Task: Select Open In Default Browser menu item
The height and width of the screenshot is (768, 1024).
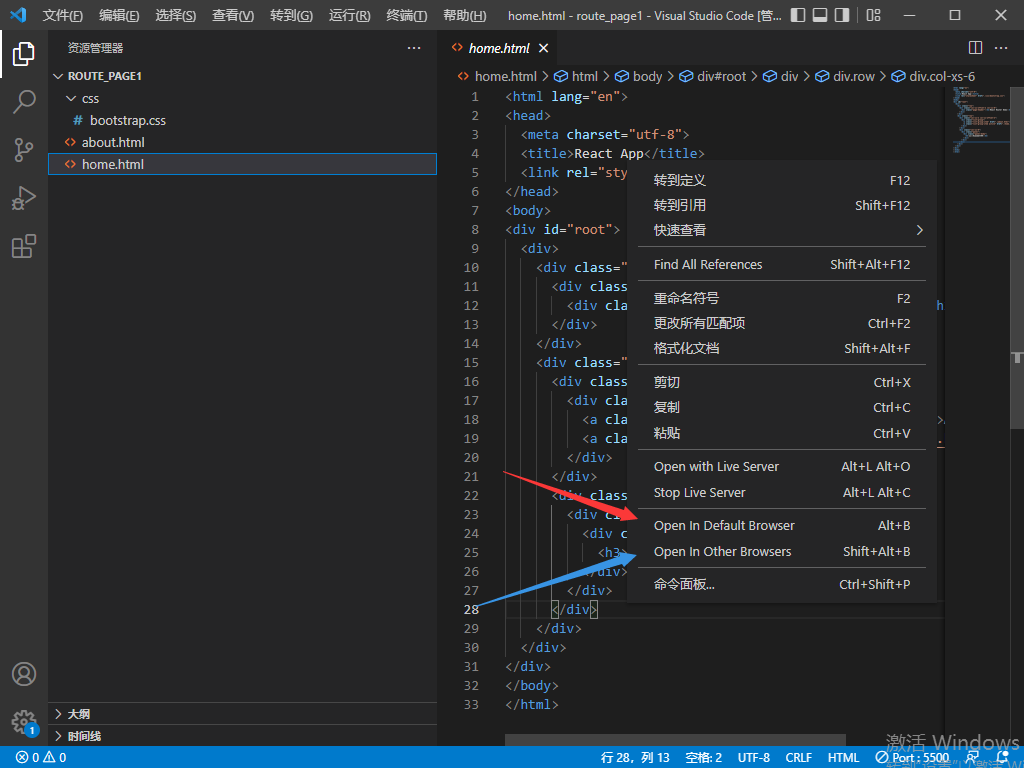Action: click(x=724, y=526)
